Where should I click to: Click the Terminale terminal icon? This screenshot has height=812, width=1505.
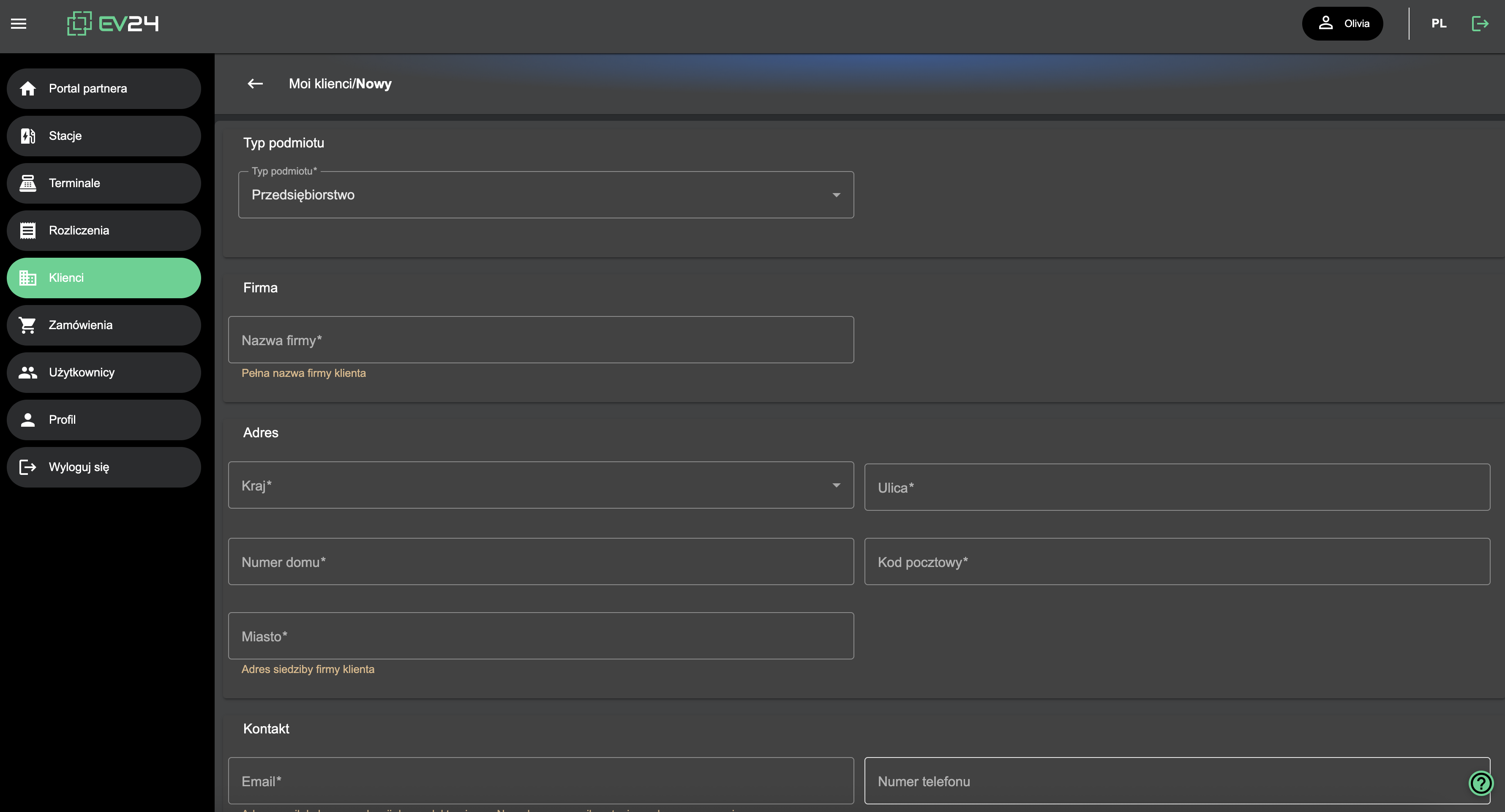tap(27, 183)
